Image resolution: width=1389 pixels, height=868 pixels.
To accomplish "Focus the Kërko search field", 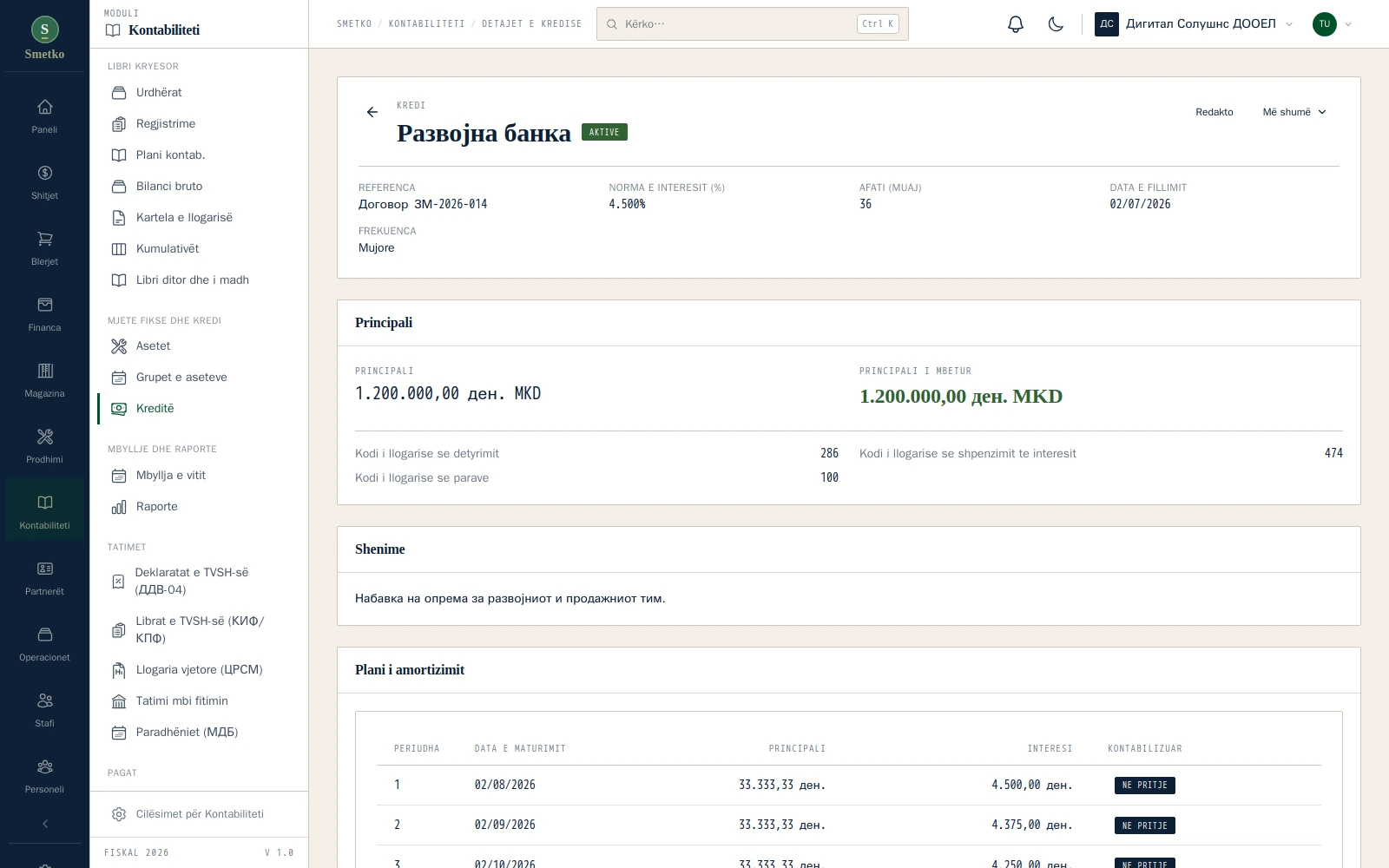I will [752, 24].
